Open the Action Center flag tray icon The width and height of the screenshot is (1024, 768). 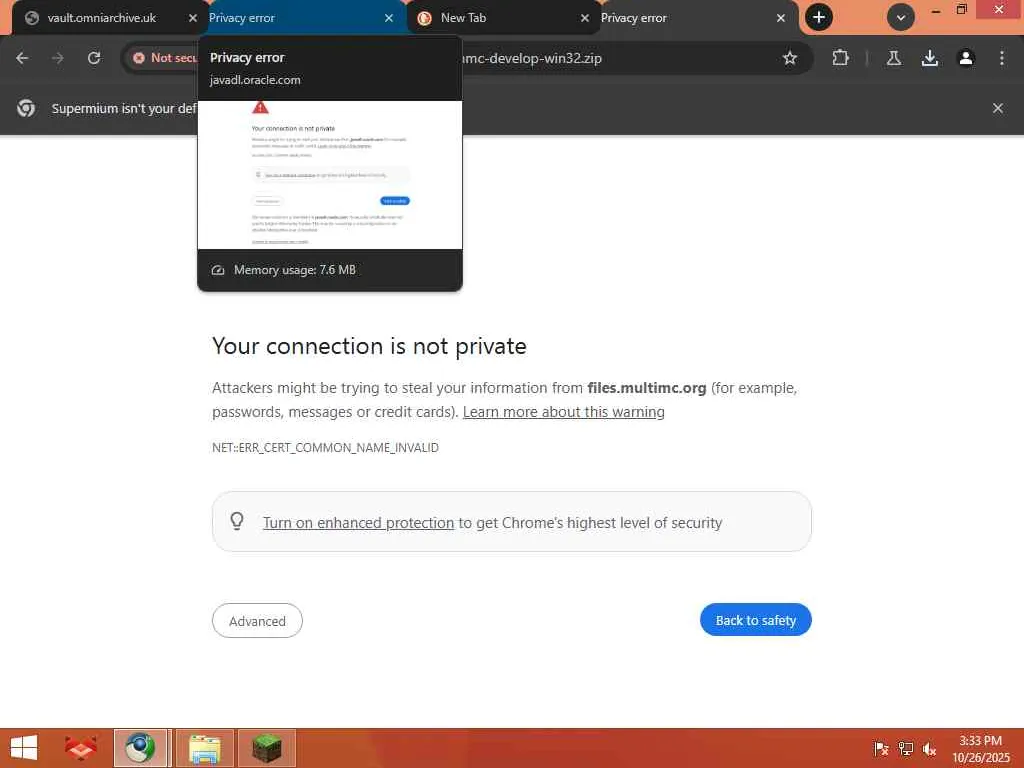pos(881,749)
